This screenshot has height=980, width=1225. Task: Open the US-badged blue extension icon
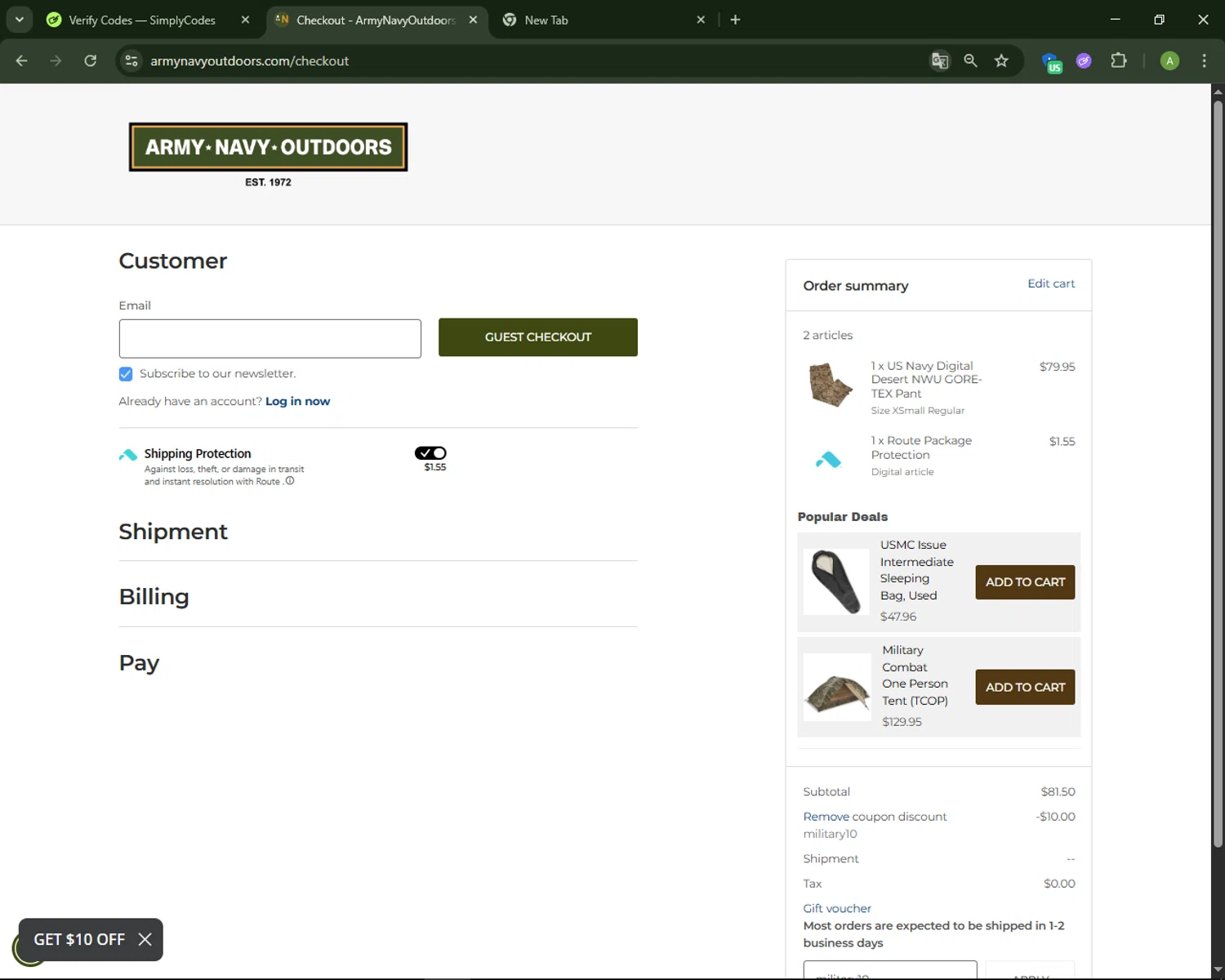point(1051,61)
